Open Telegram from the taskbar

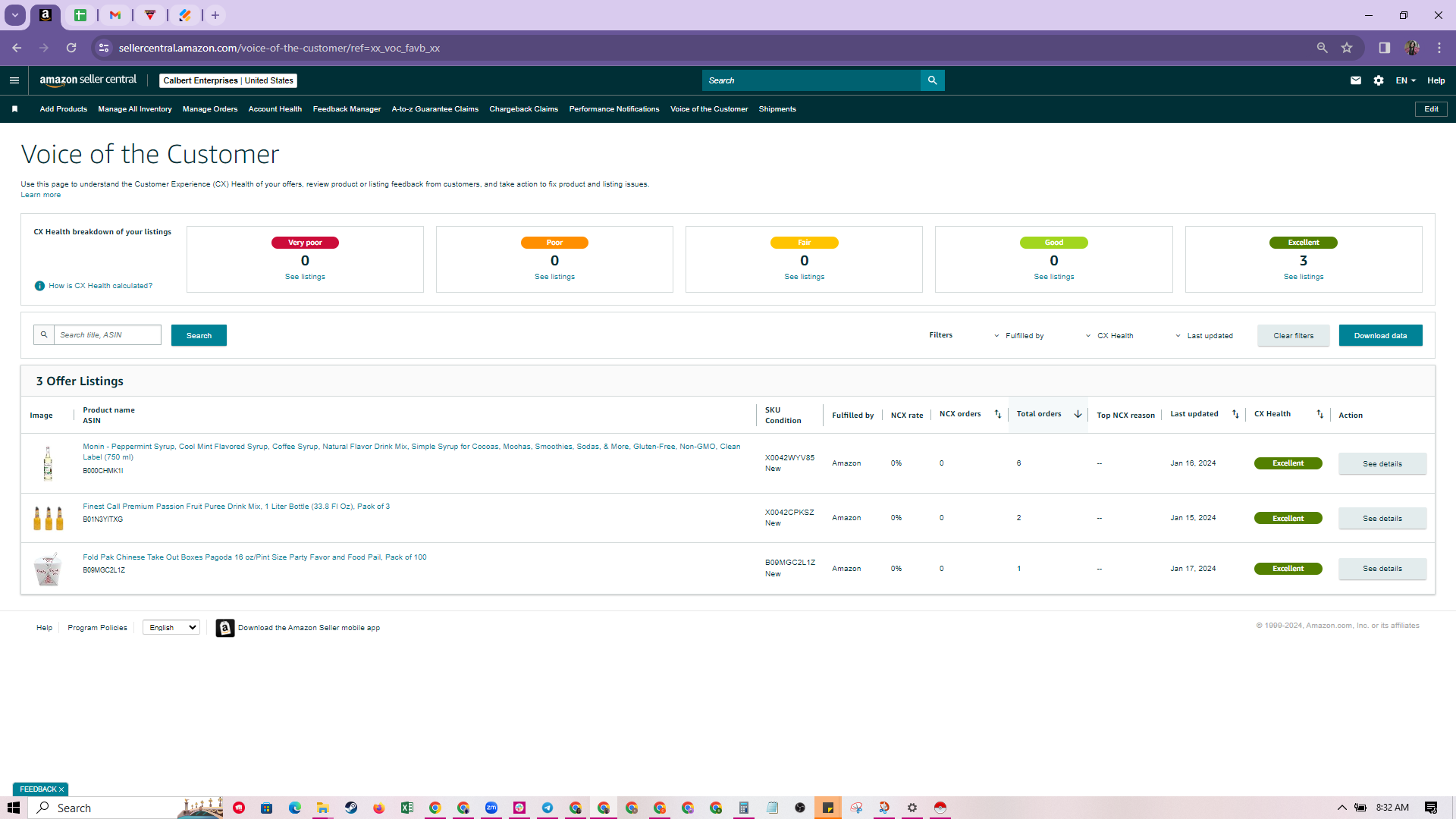548,808
